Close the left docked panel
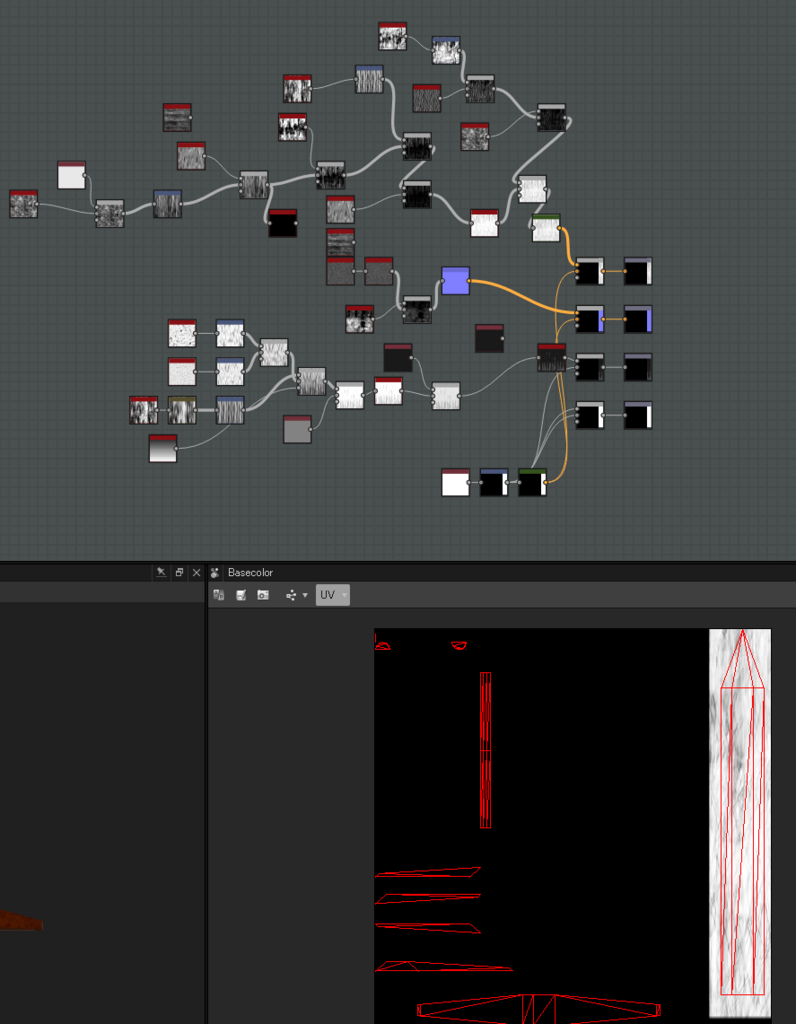 pyautogui.click(x=197, y=573)
